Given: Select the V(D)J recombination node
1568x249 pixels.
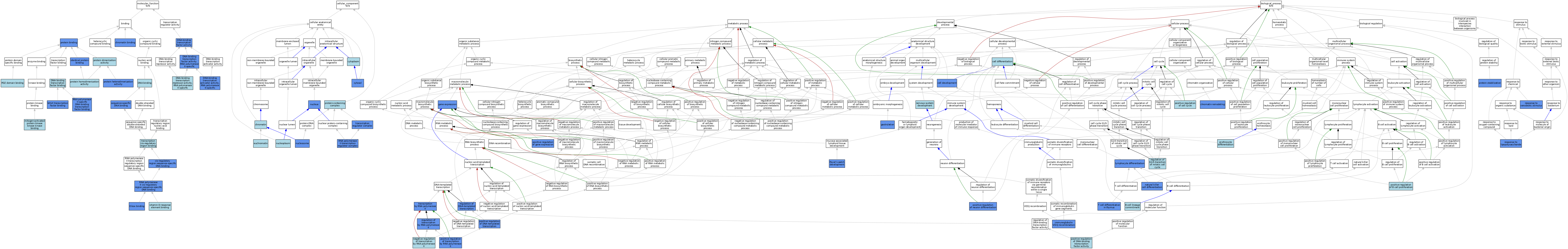Looking at the screenshot, I should [1035, 206].
